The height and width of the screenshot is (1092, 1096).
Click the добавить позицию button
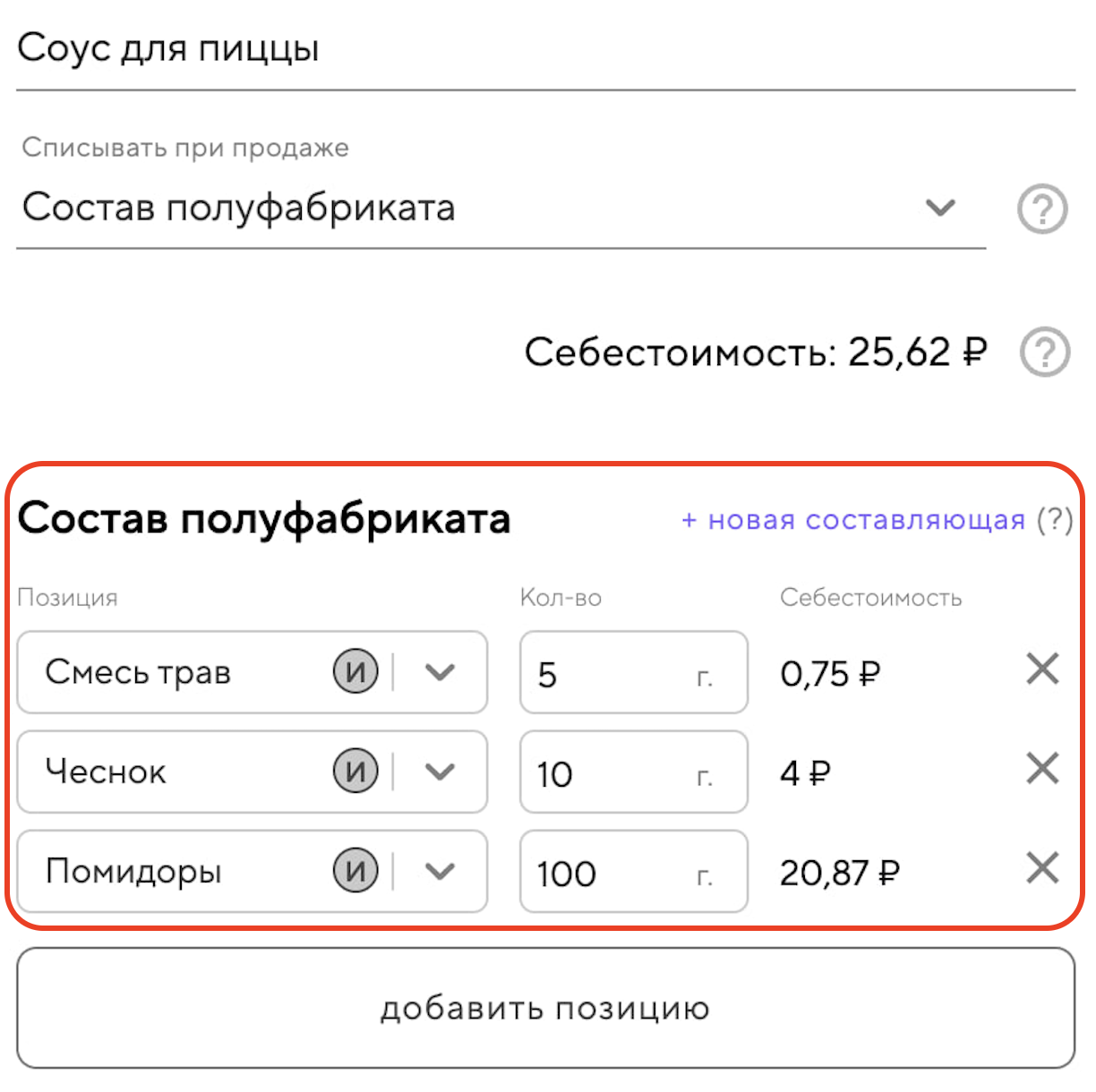pyautogui.click(x=545, y=1008)
